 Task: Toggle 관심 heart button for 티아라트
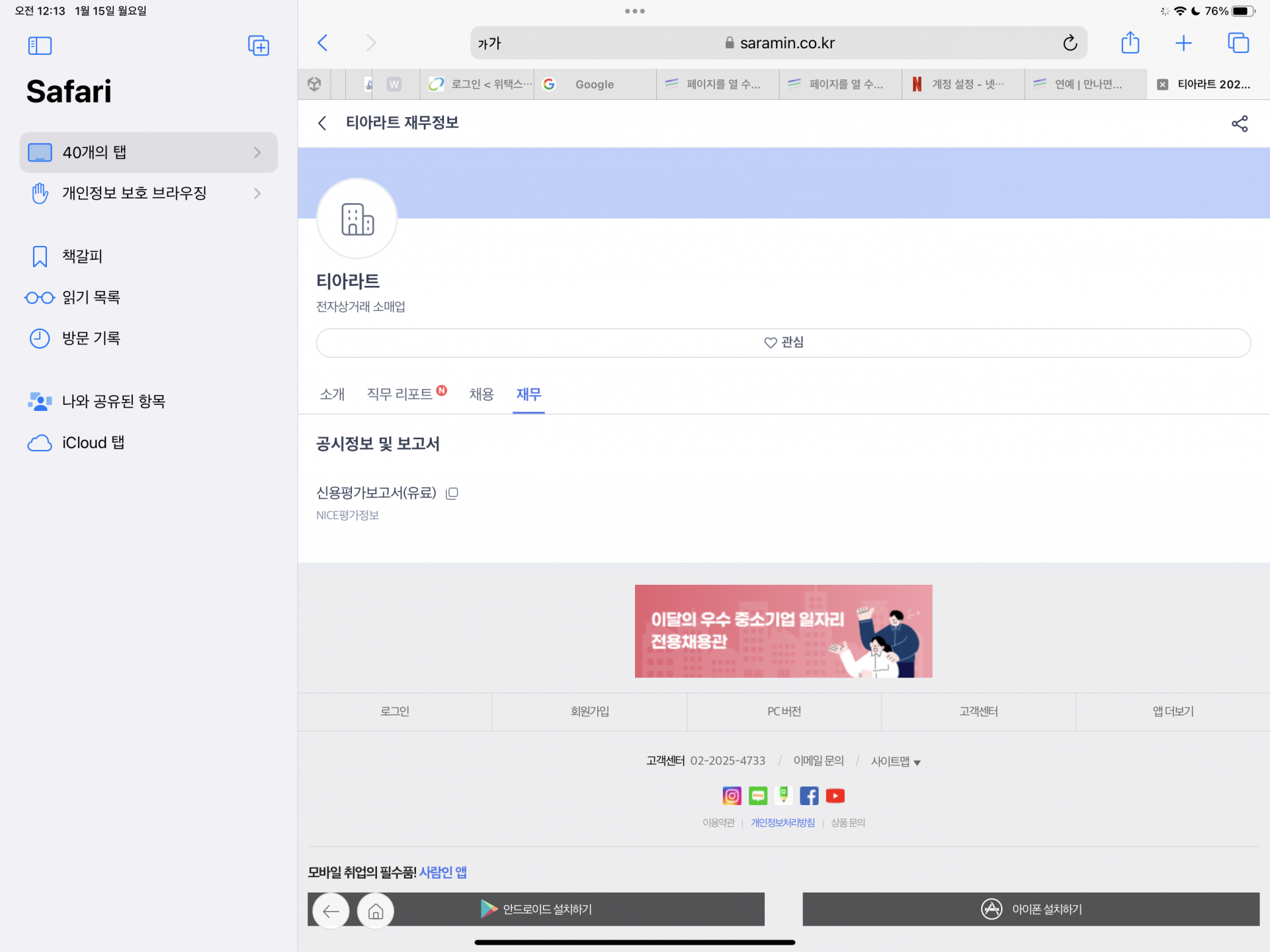click(783, 343)
